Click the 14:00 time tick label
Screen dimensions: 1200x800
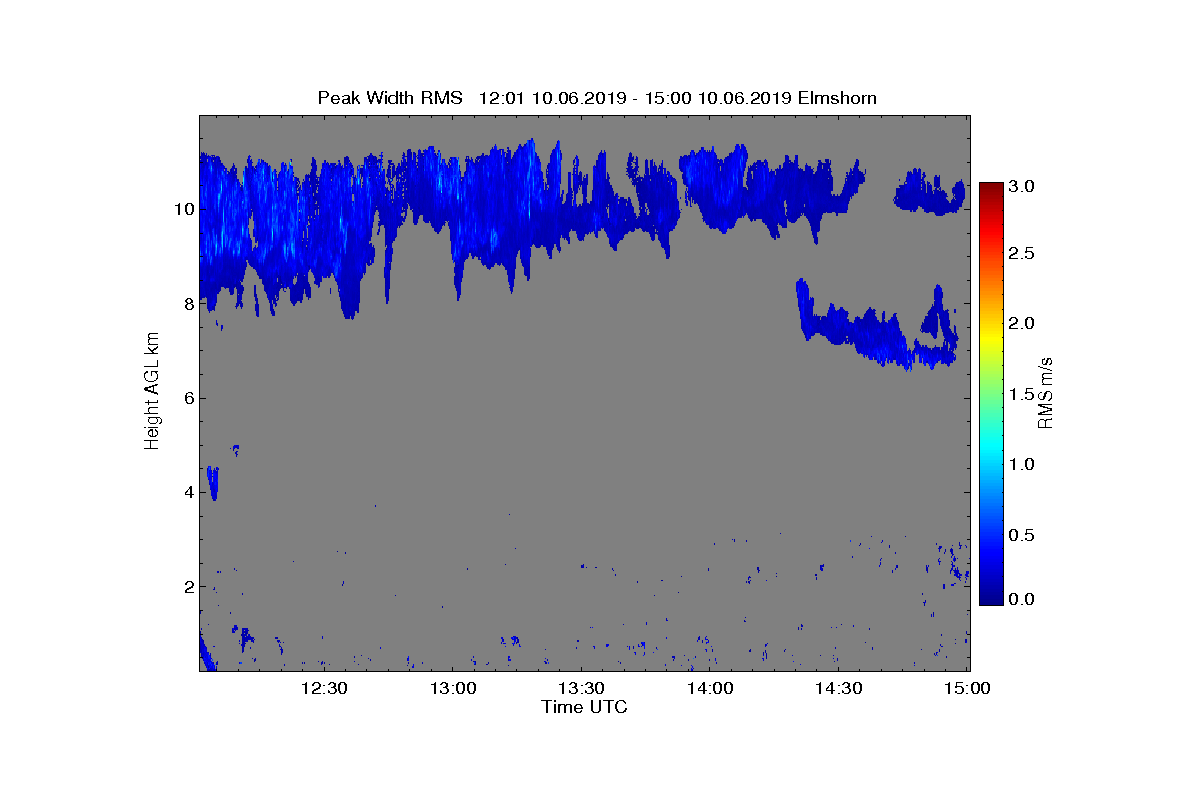[710, 688]
